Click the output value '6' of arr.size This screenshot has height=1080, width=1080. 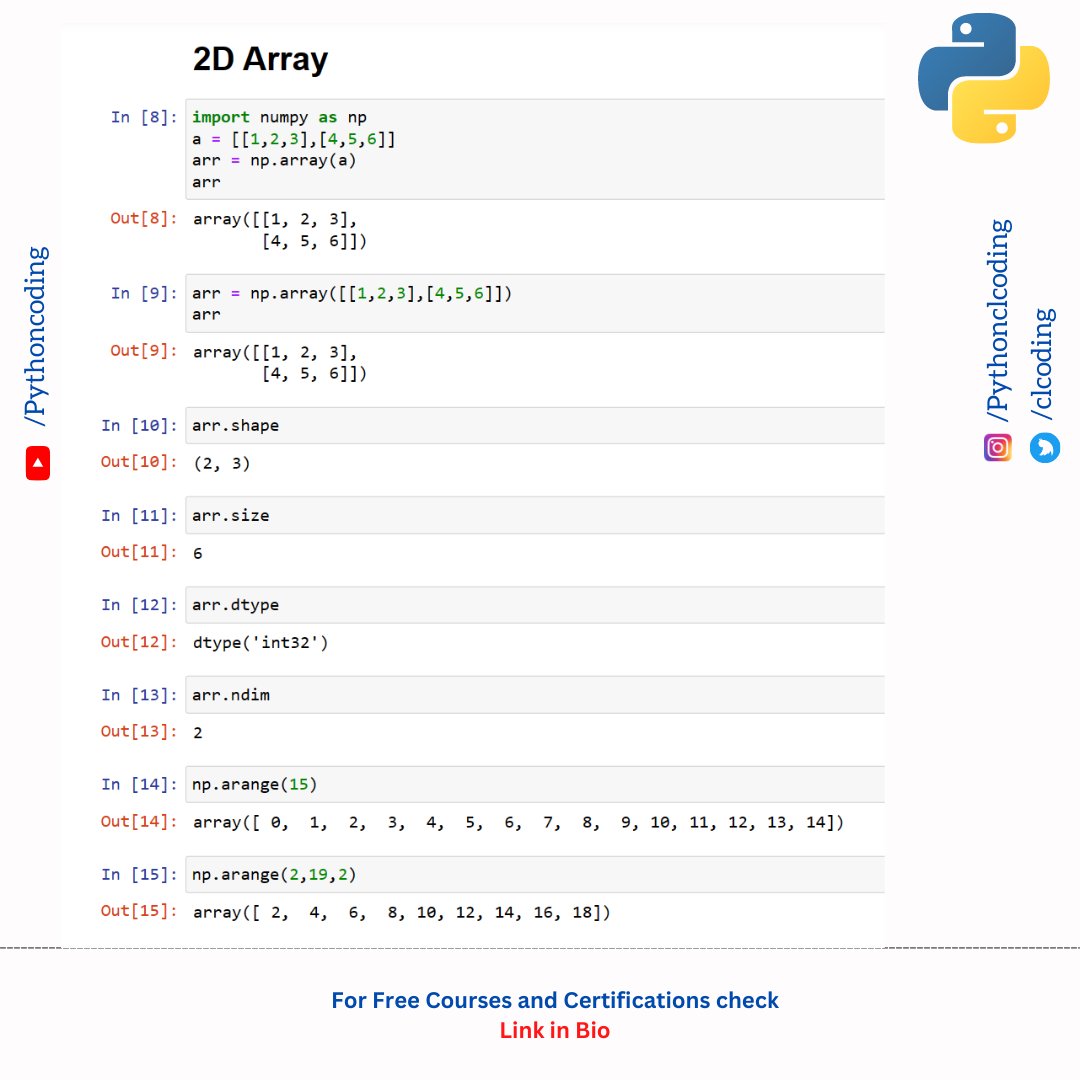(x=198, y=554)
